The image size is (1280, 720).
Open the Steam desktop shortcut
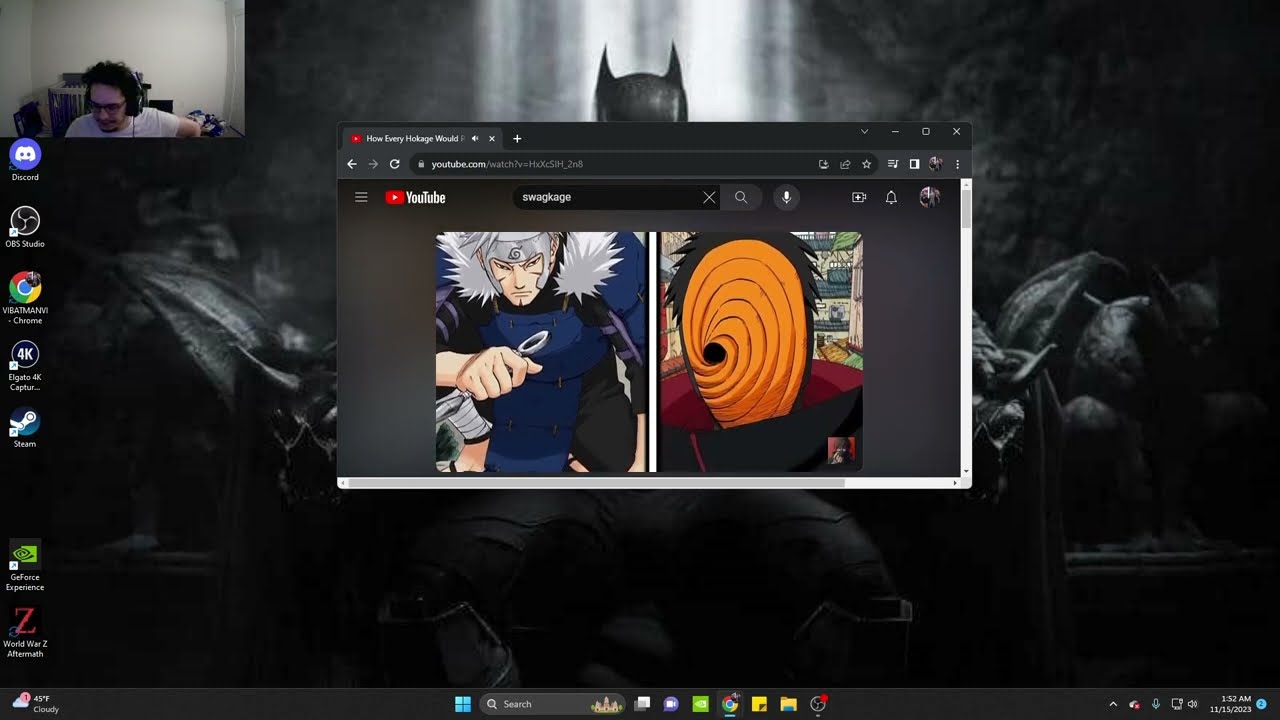tap(25, 428)
